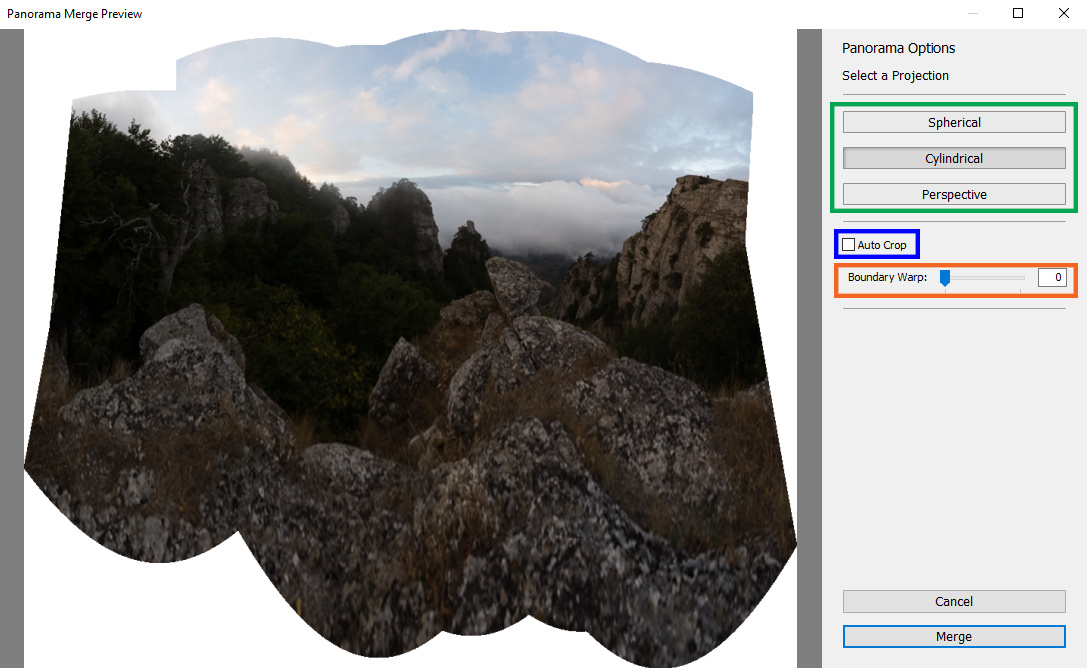Select the Spherical projection button
1087x668 pixels.
[x=954, y=123]
